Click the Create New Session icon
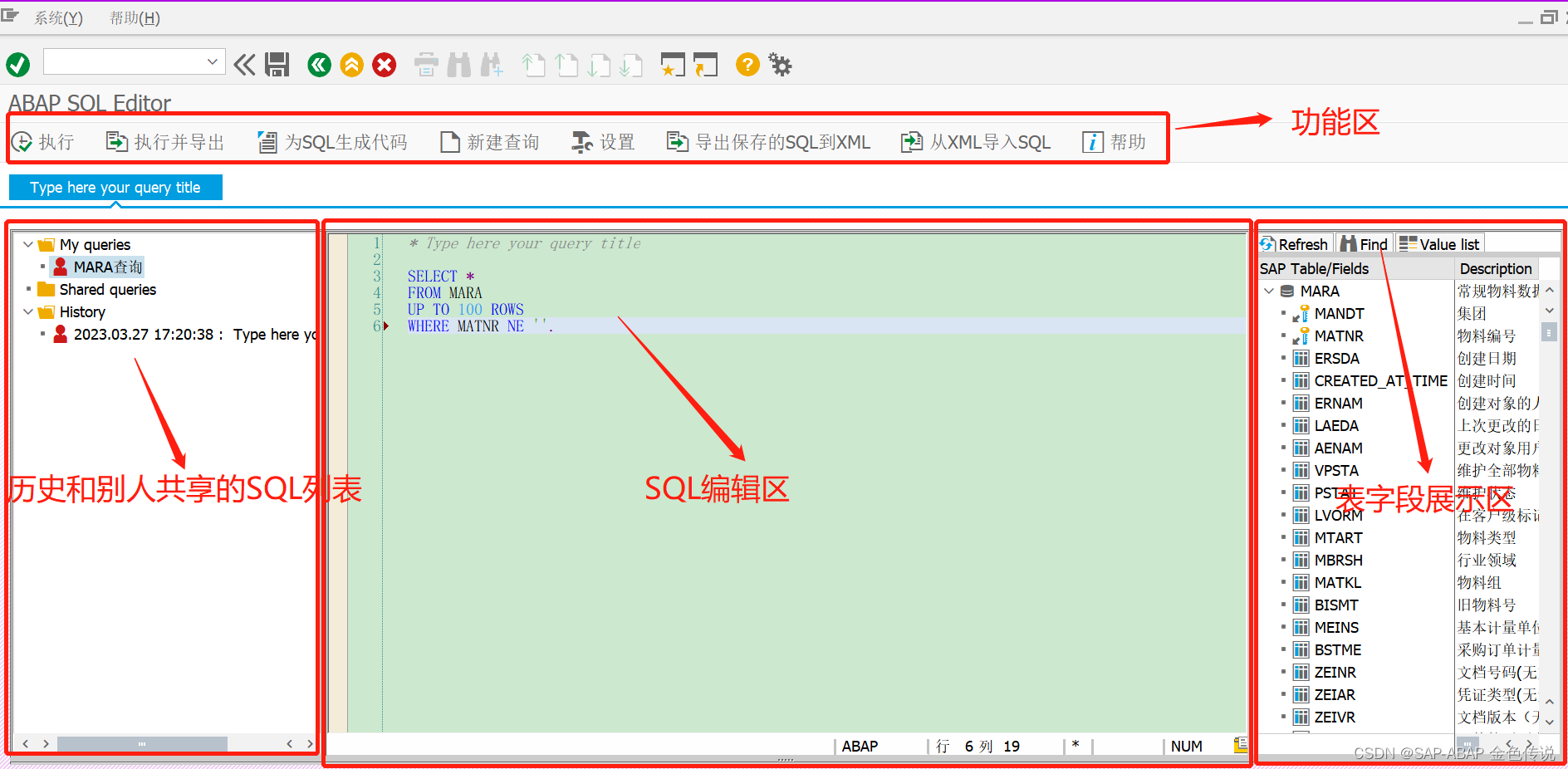 673,65
